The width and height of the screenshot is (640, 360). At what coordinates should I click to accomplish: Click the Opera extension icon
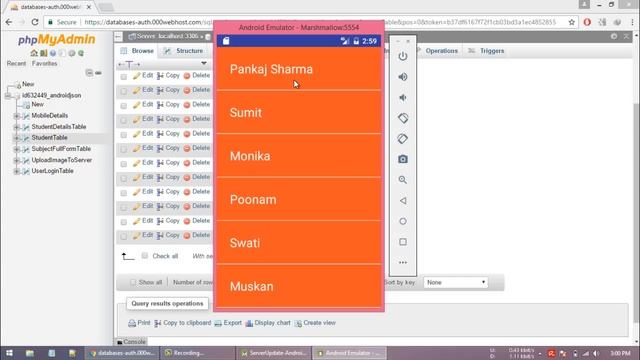(x=587, y=22)
